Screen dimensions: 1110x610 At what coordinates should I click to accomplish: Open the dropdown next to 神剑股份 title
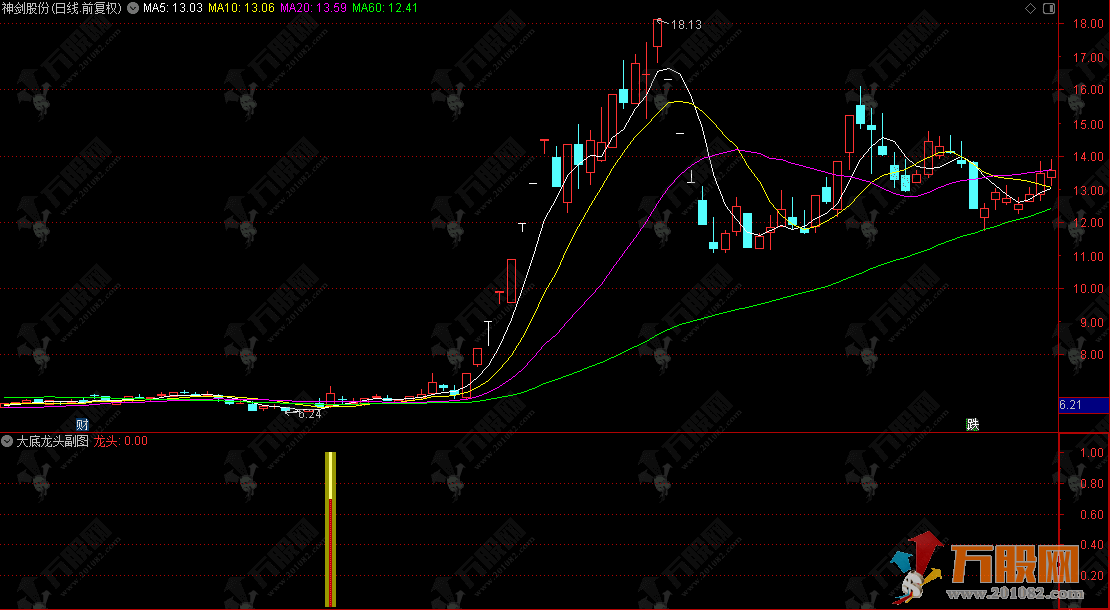[x=133, y=8]
